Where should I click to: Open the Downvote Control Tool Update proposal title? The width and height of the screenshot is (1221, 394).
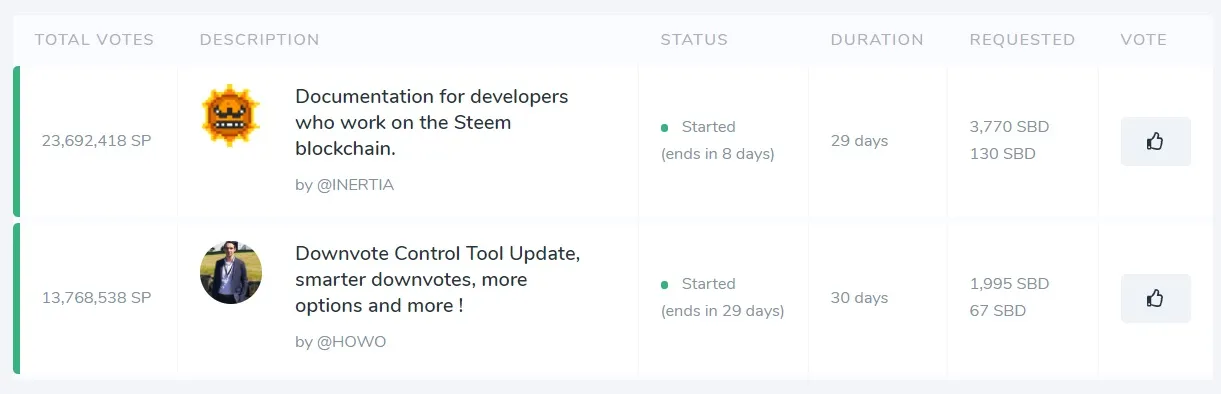tap(438, 280)
